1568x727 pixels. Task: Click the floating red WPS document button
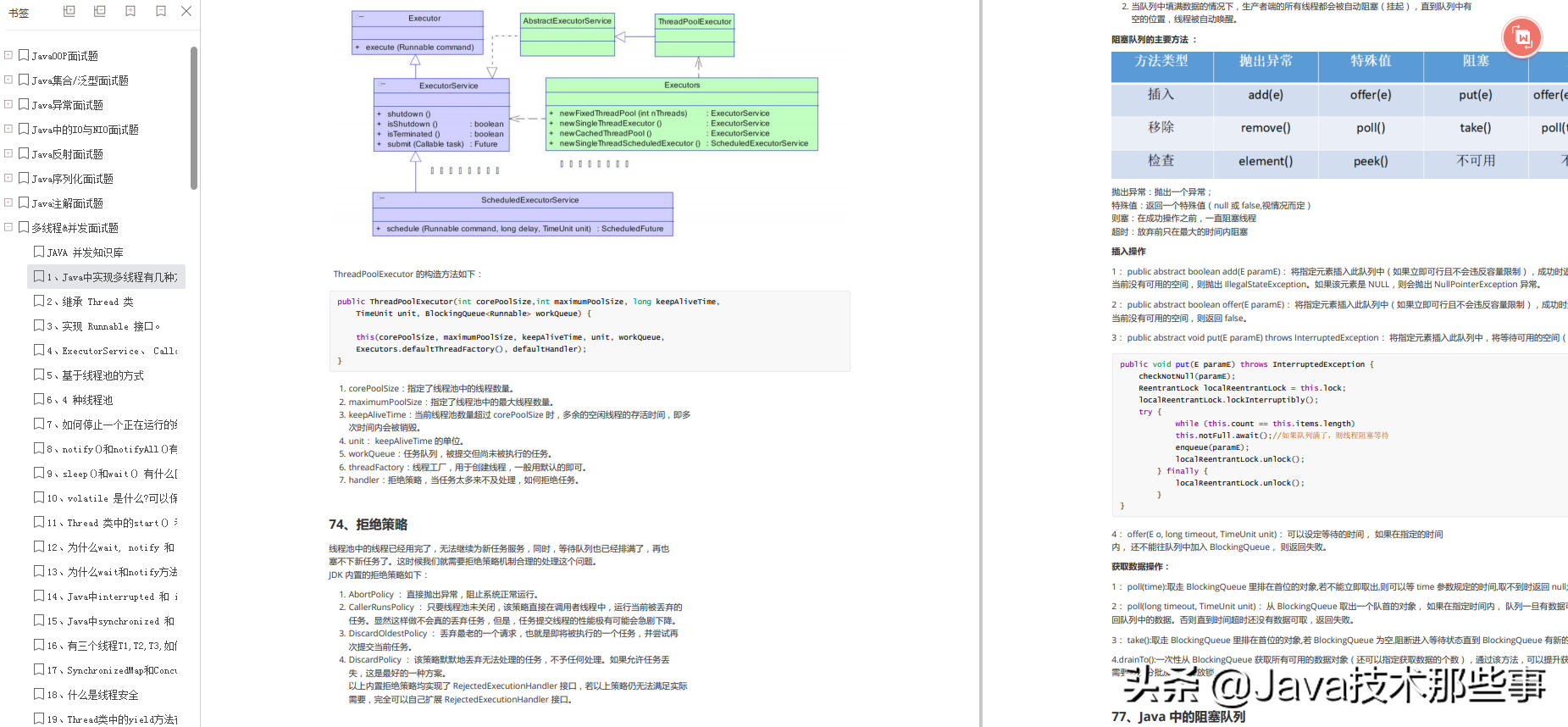[1522, 37]
